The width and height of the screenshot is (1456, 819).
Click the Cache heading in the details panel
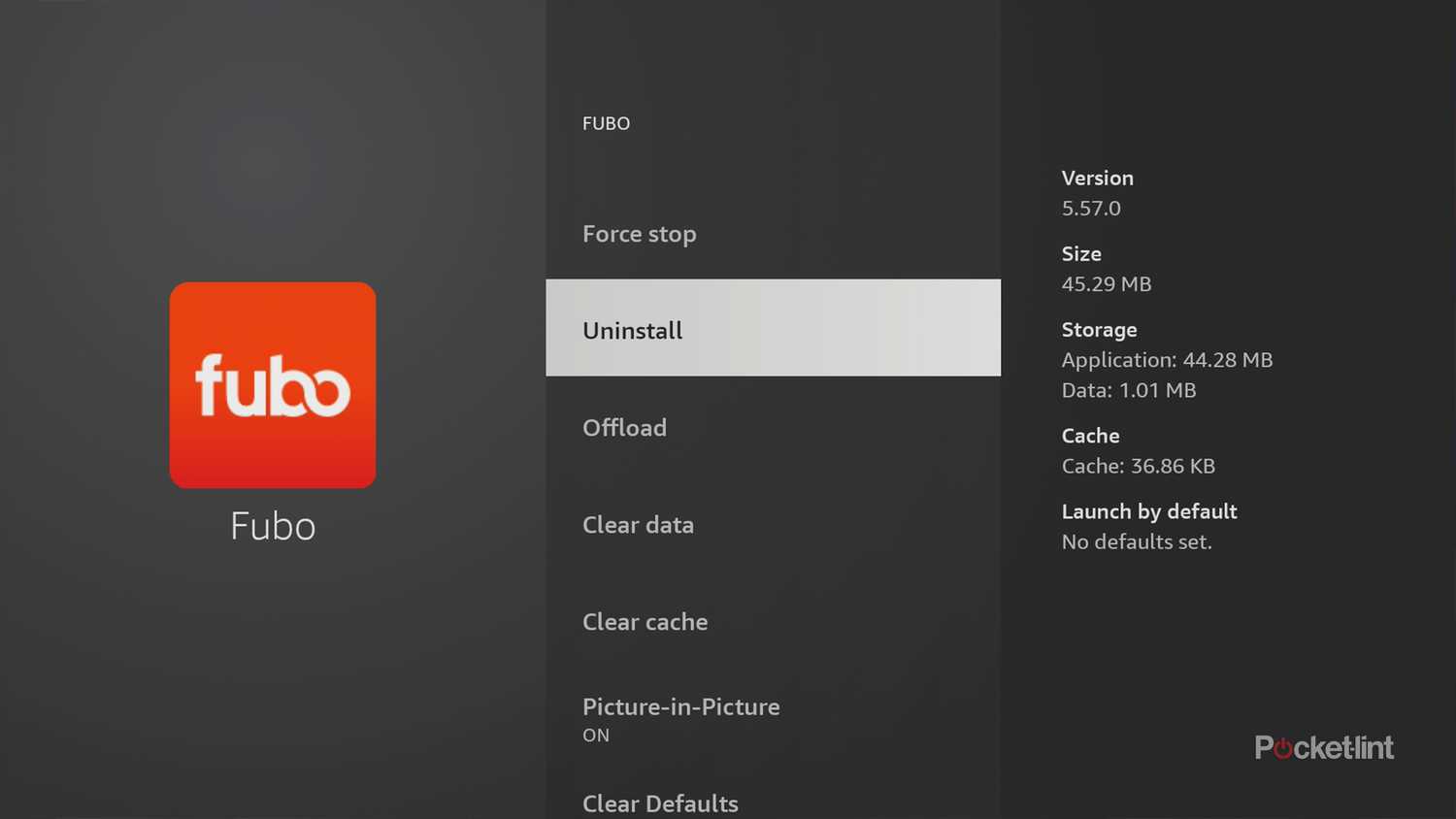point(1090,436)
